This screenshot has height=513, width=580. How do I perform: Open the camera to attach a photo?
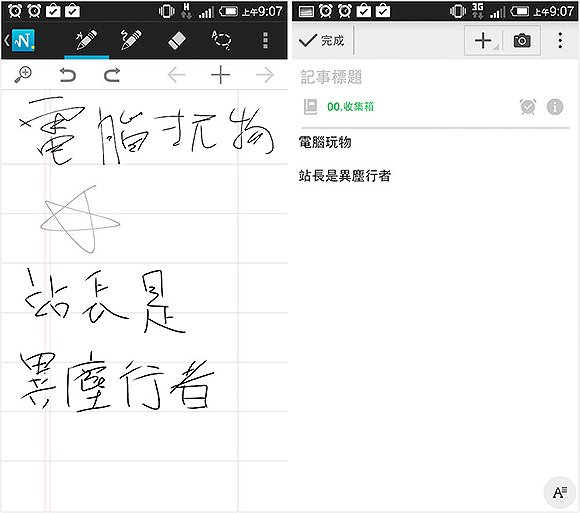(x=522, y=40)
